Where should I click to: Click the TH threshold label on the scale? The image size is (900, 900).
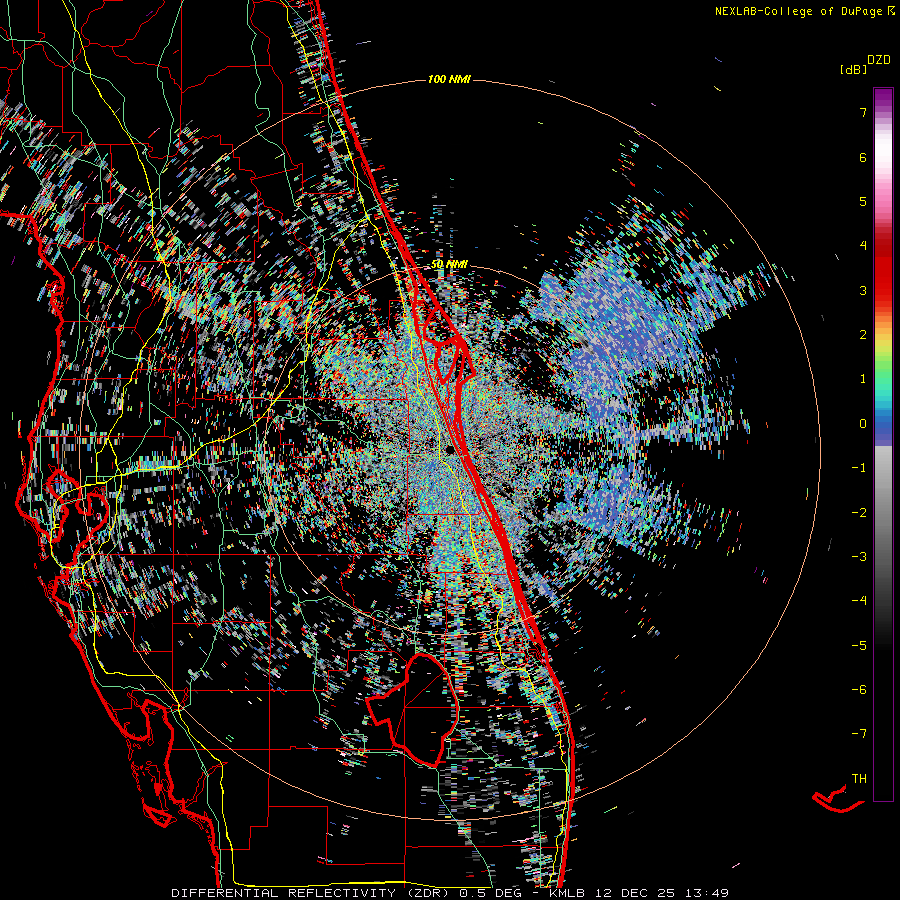[x=859, y=778]
